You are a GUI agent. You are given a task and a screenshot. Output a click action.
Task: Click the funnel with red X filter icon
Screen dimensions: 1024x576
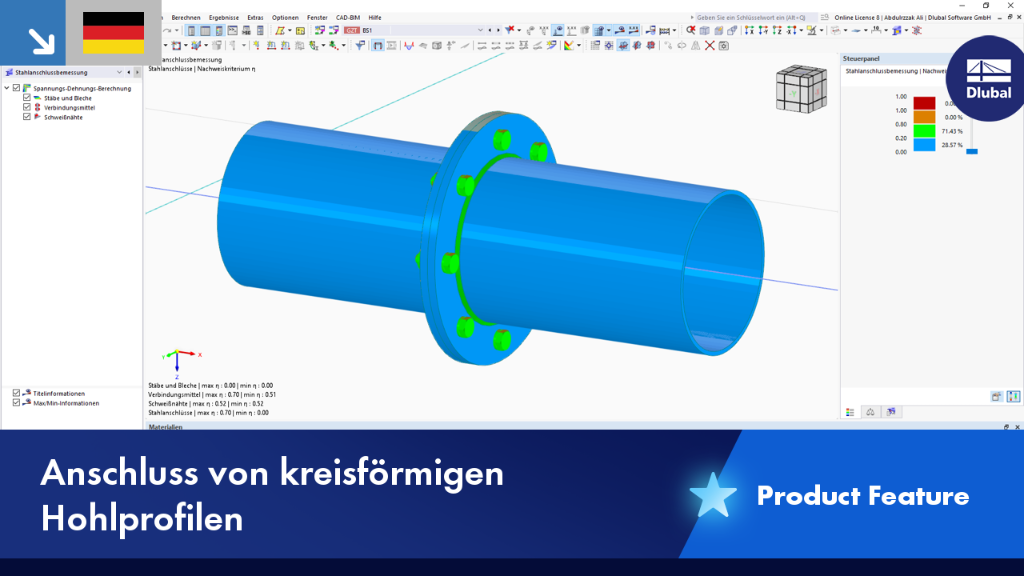click(509, 30)
